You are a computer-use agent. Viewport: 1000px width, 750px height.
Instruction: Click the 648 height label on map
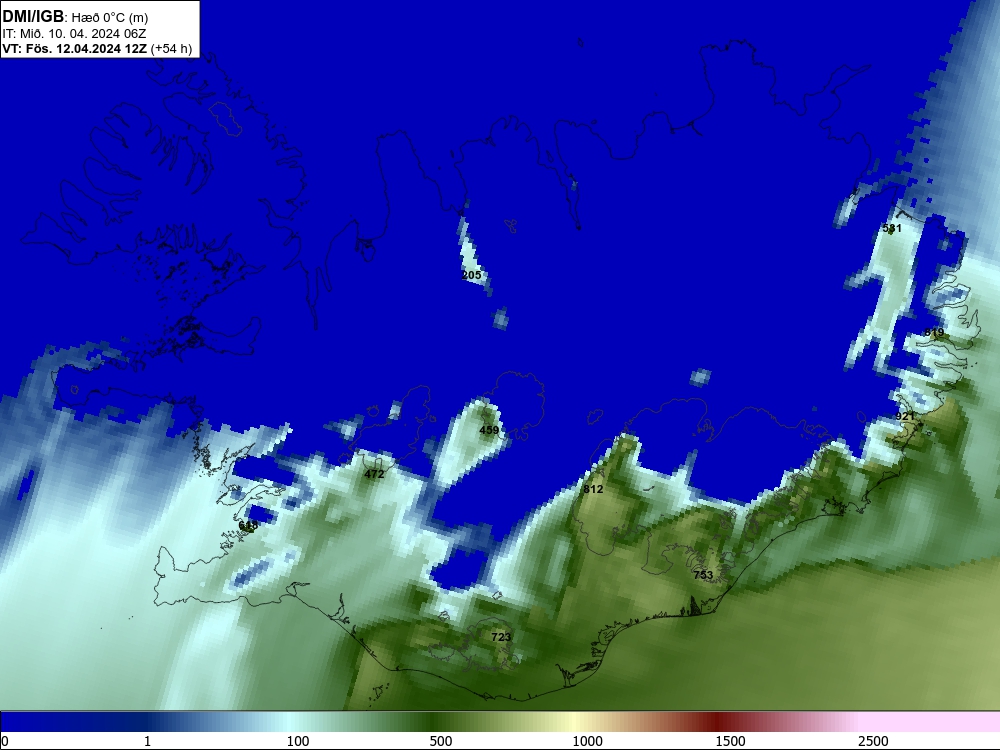(248, 526)
